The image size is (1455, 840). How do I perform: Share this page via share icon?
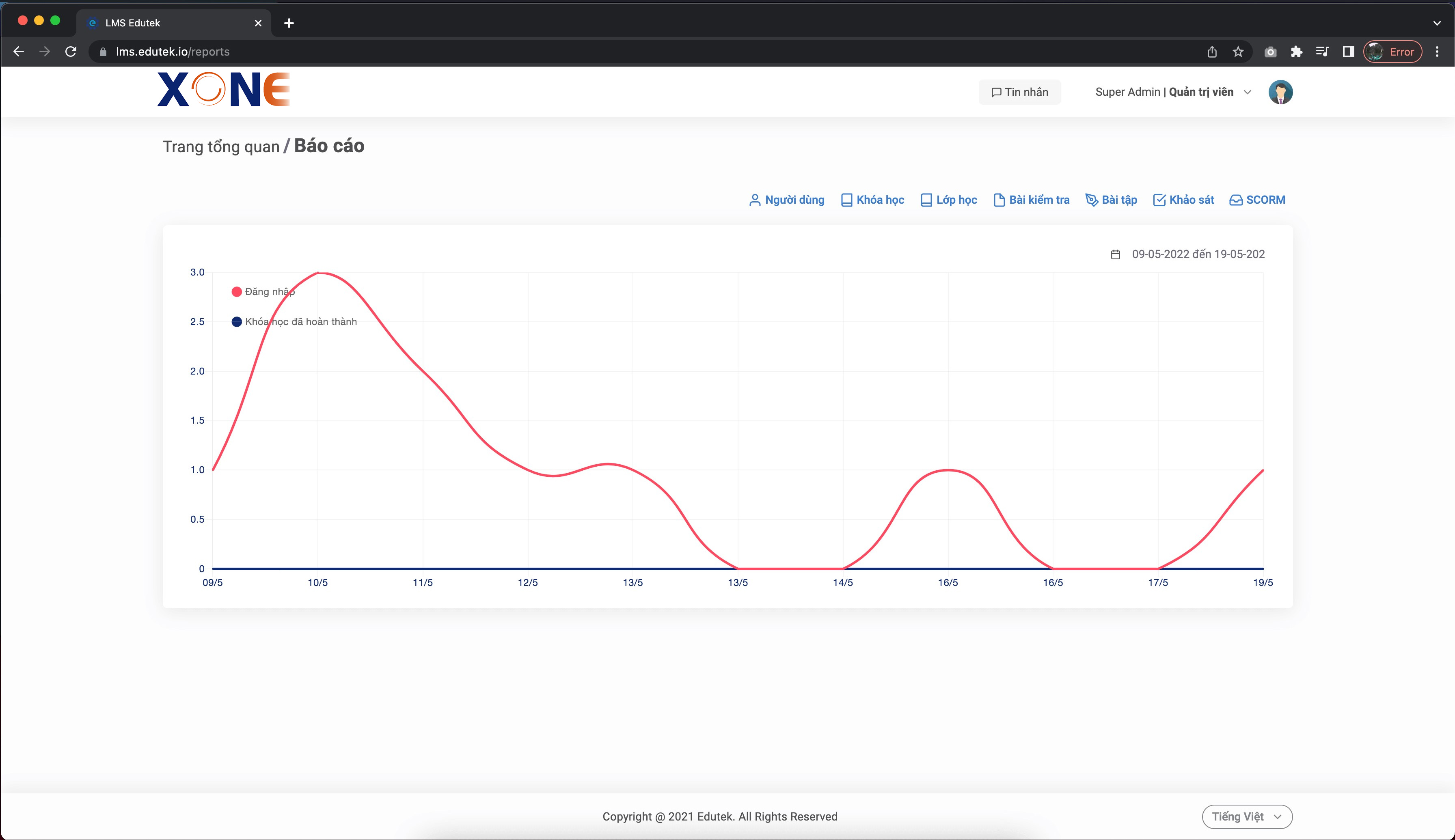pos(1212,52)
